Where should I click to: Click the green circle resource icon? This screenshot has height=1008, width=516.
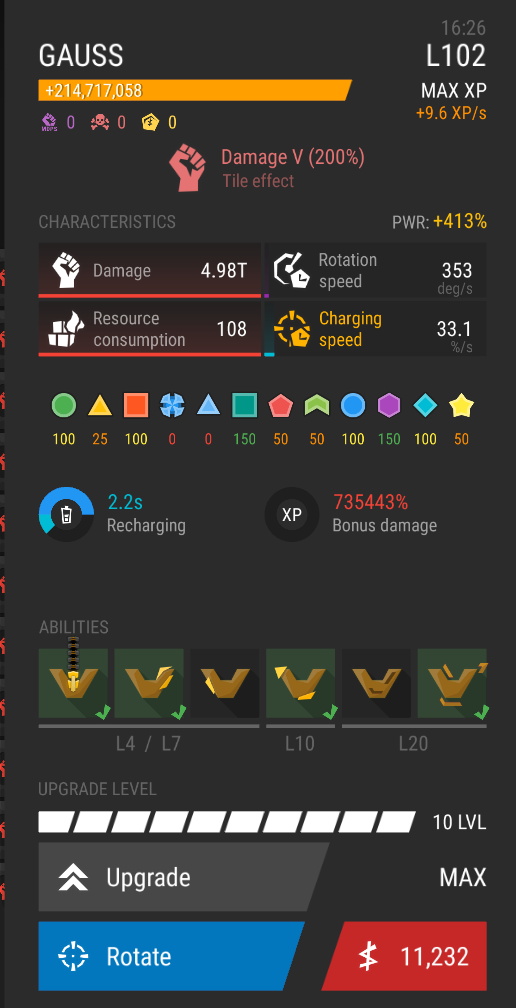coord(64,406)
